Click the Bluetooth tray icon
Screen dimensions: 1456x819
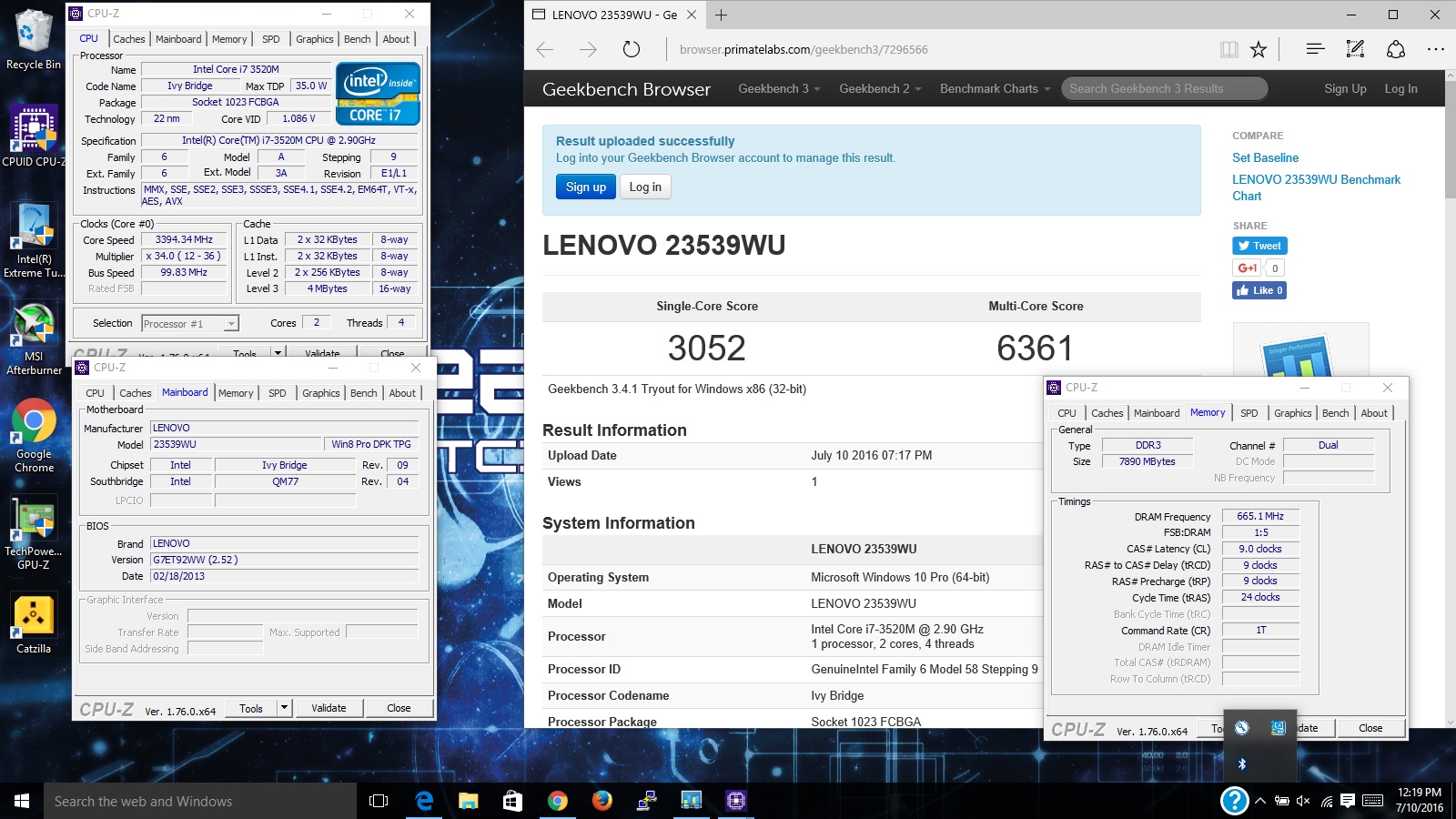[x=1242, y=764]
